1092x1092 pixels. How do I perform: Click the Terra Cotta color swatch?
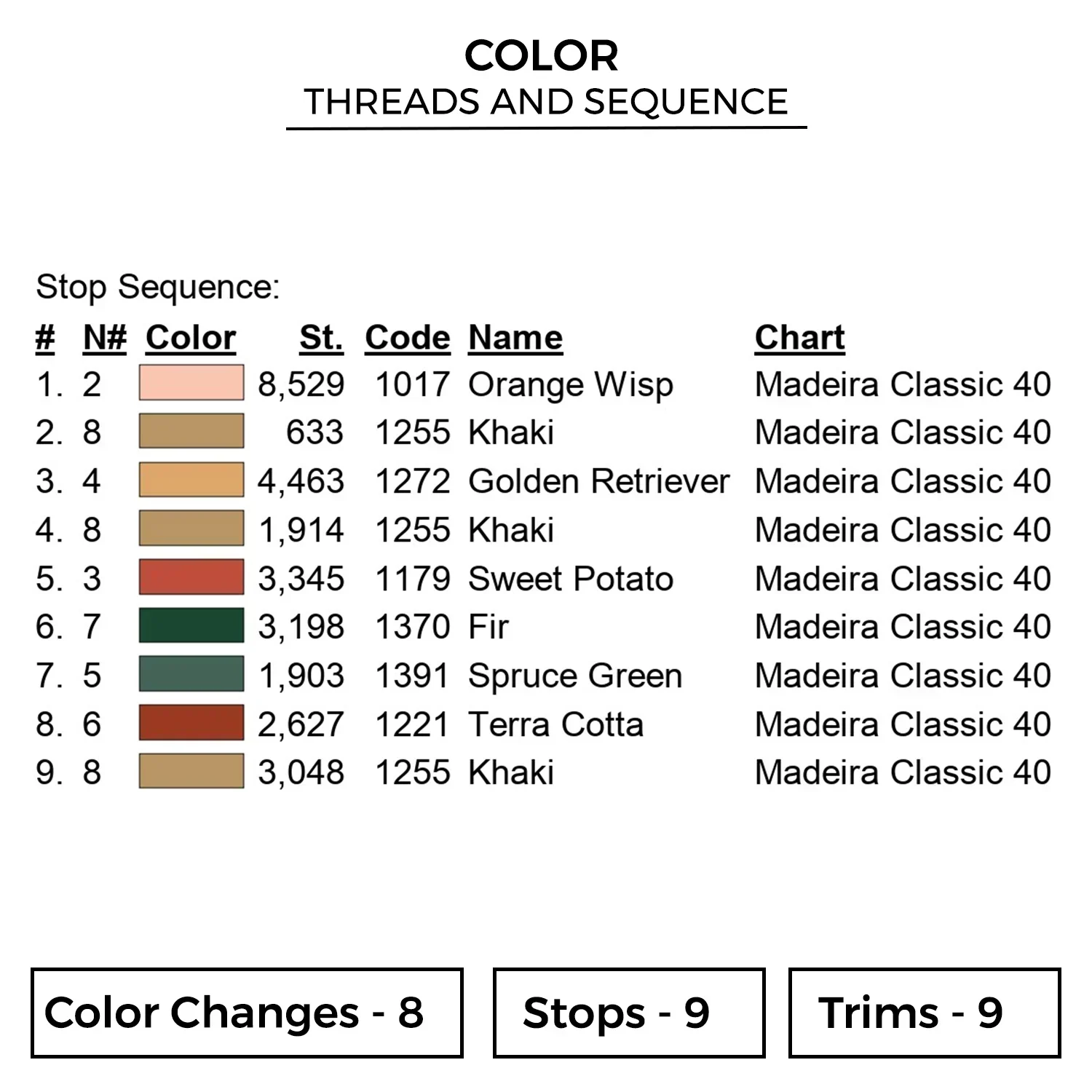click(191, 723)
